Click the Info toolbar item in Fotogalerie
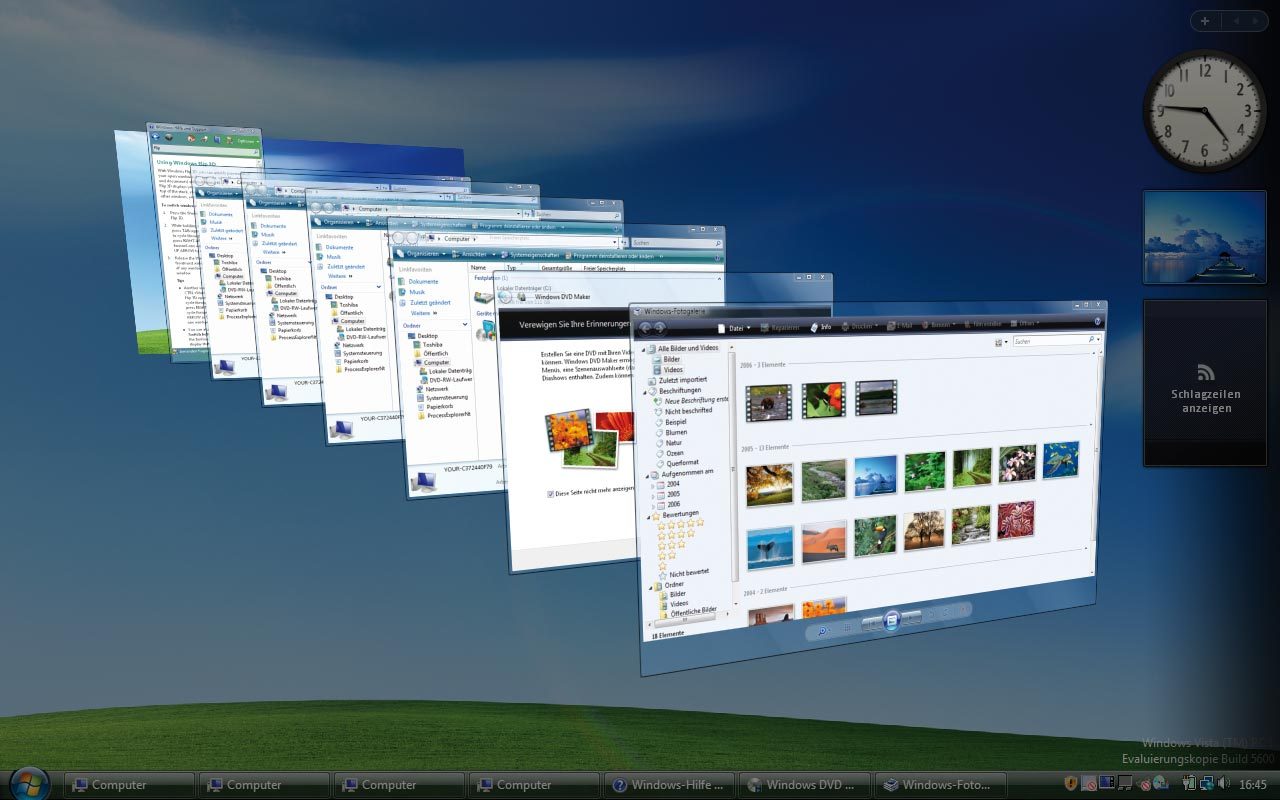The height and width of the screenshot is (800, 1280). (x=820, y=327)
